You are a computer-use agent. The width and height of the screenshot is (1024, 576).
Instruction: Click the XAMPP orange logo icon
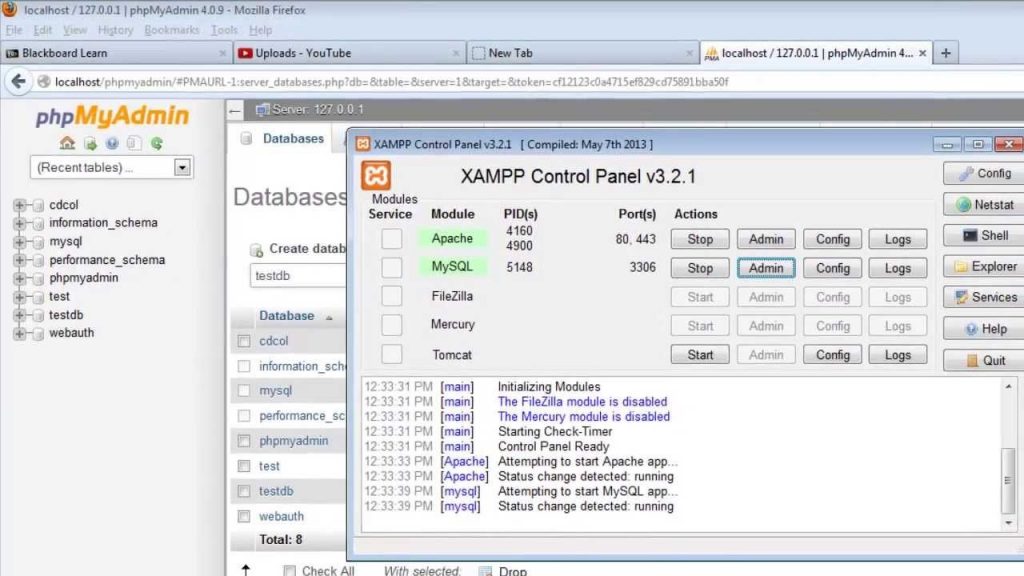[x=376, y=177]
